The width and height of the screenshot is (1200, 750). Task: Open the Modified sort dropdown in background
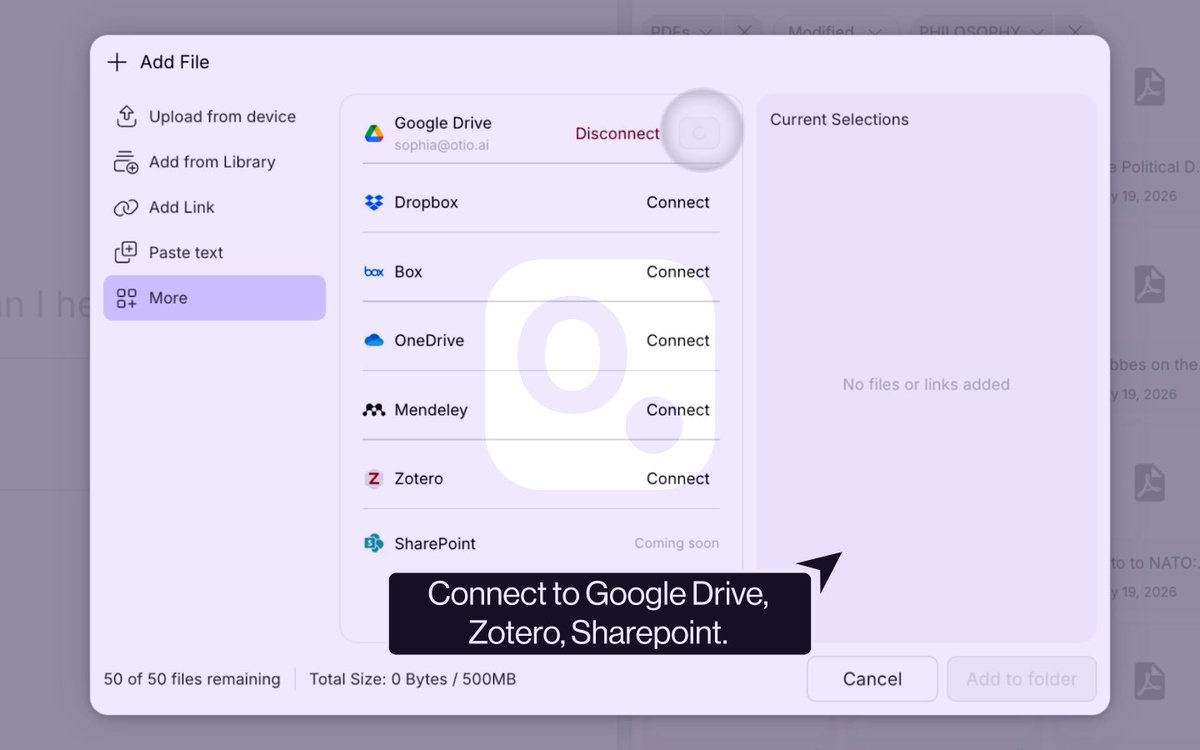click(834, 32)
